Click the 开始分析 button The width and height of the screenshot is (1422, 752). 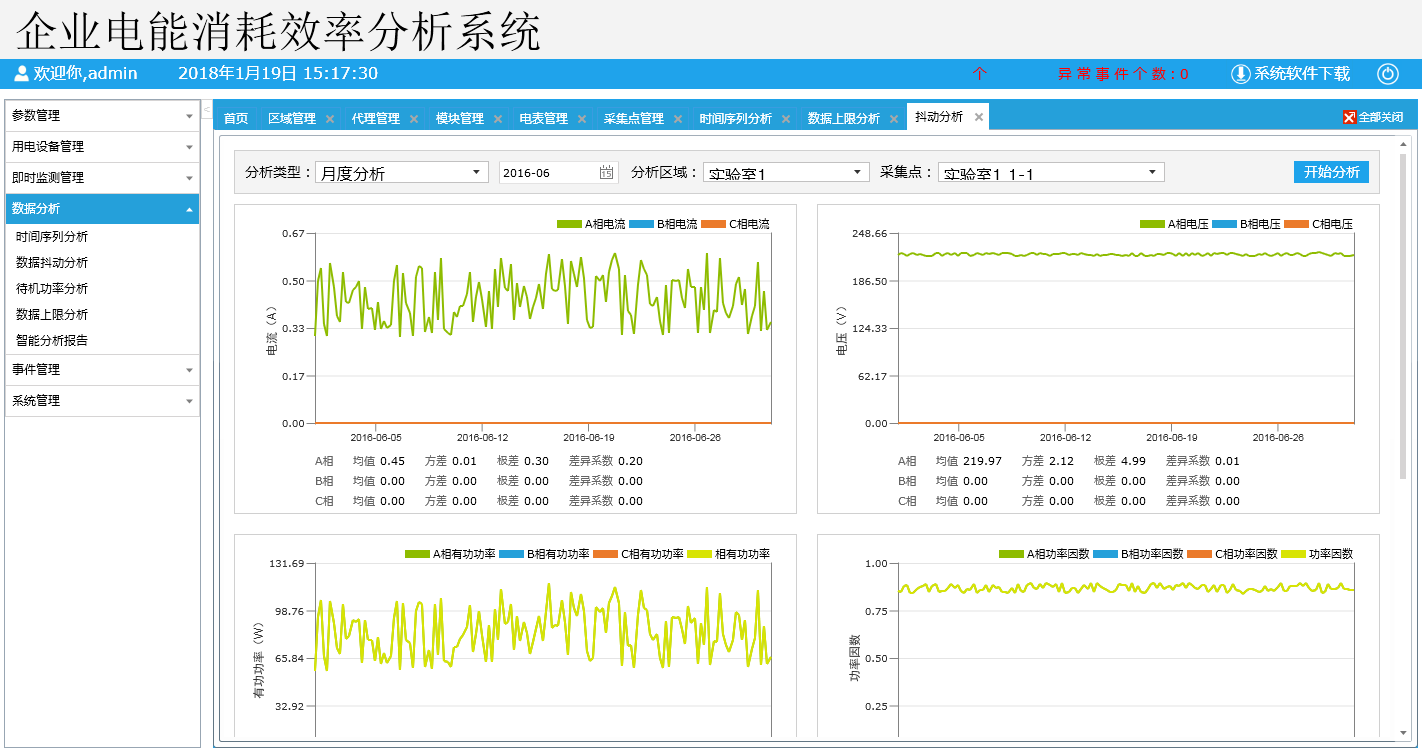[1331, 171]
